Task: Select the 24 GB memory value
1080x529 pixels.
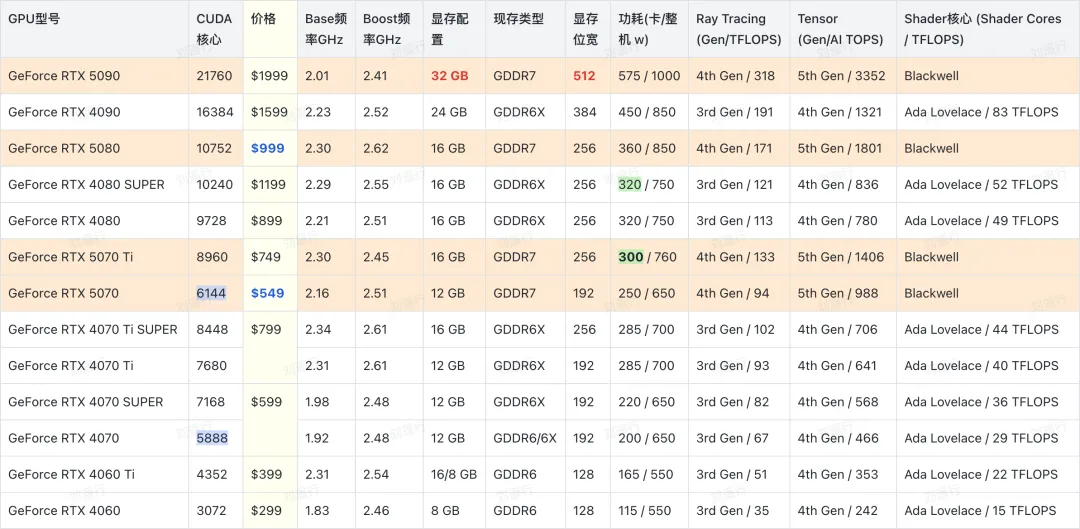Action: (448, 112)
